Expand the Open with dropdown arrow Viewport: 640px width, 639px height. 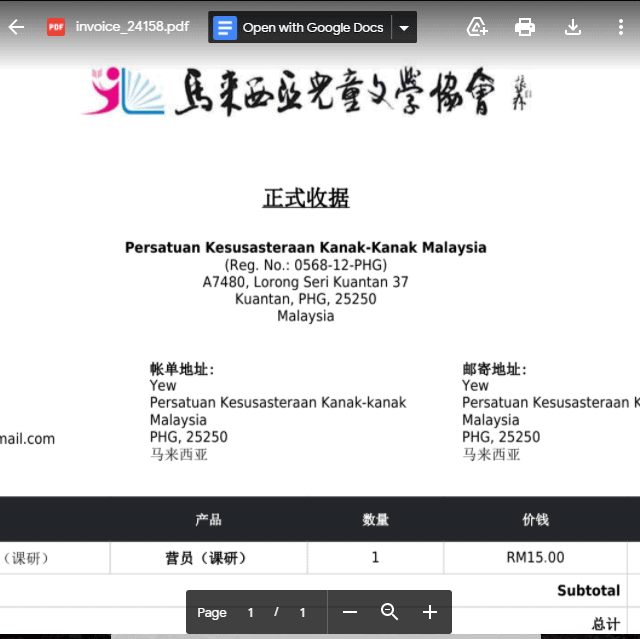(404, 28)
